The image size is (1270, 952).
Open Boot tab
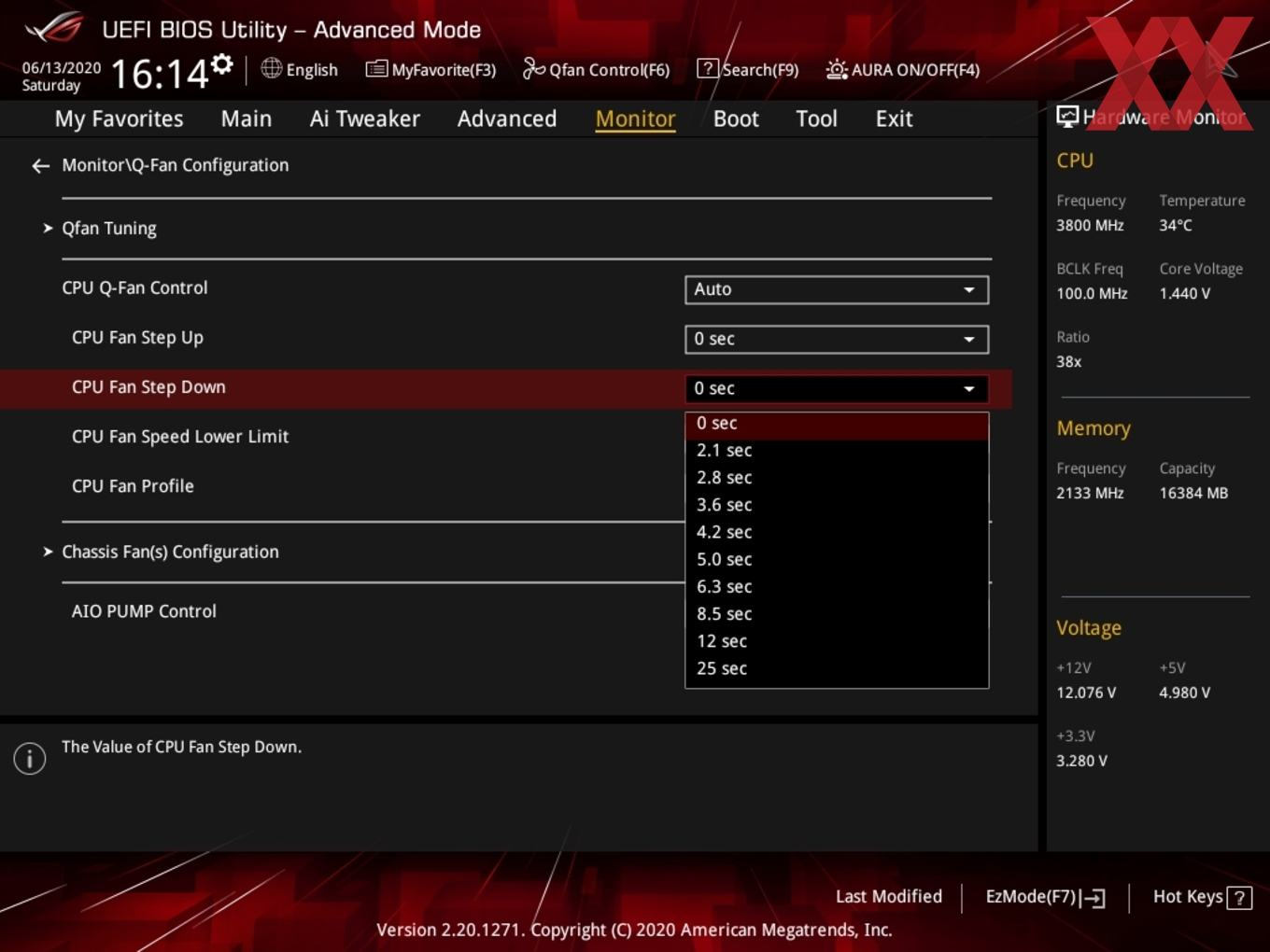tap(736, 119)
